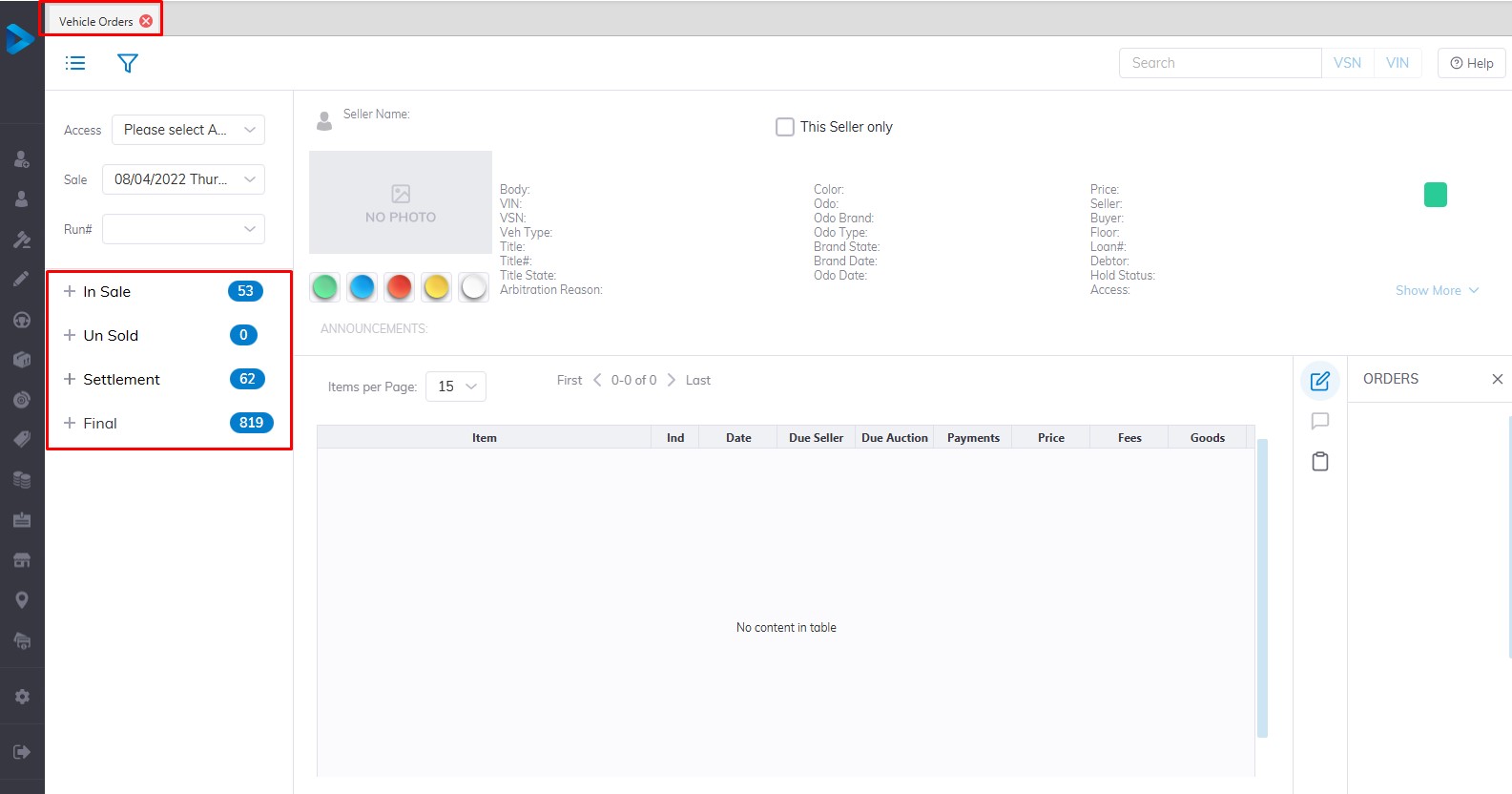Open the Access dropdown
The width and height of the screenshot is (1512, 794).
[x=188, y=130]
